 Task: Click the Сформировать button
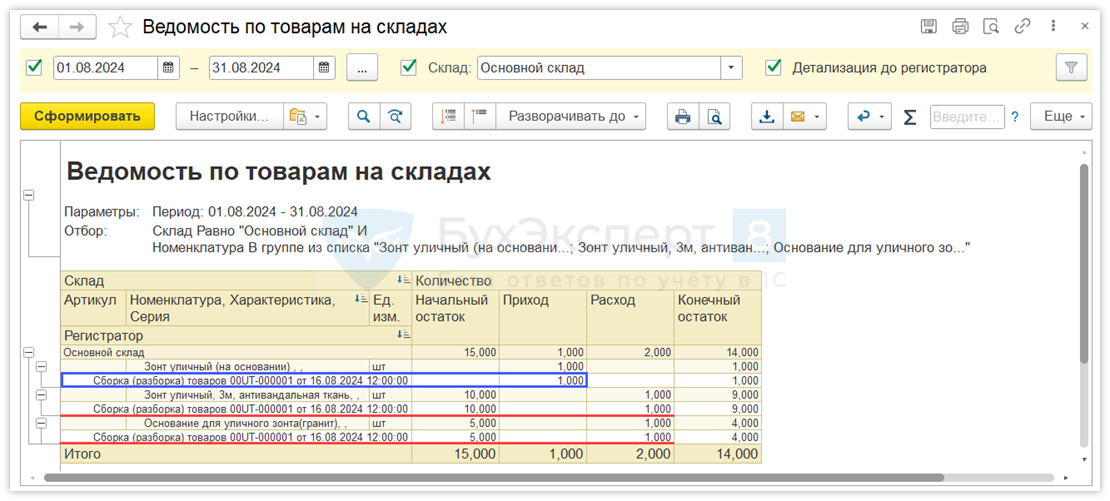[x=87, y=117]
